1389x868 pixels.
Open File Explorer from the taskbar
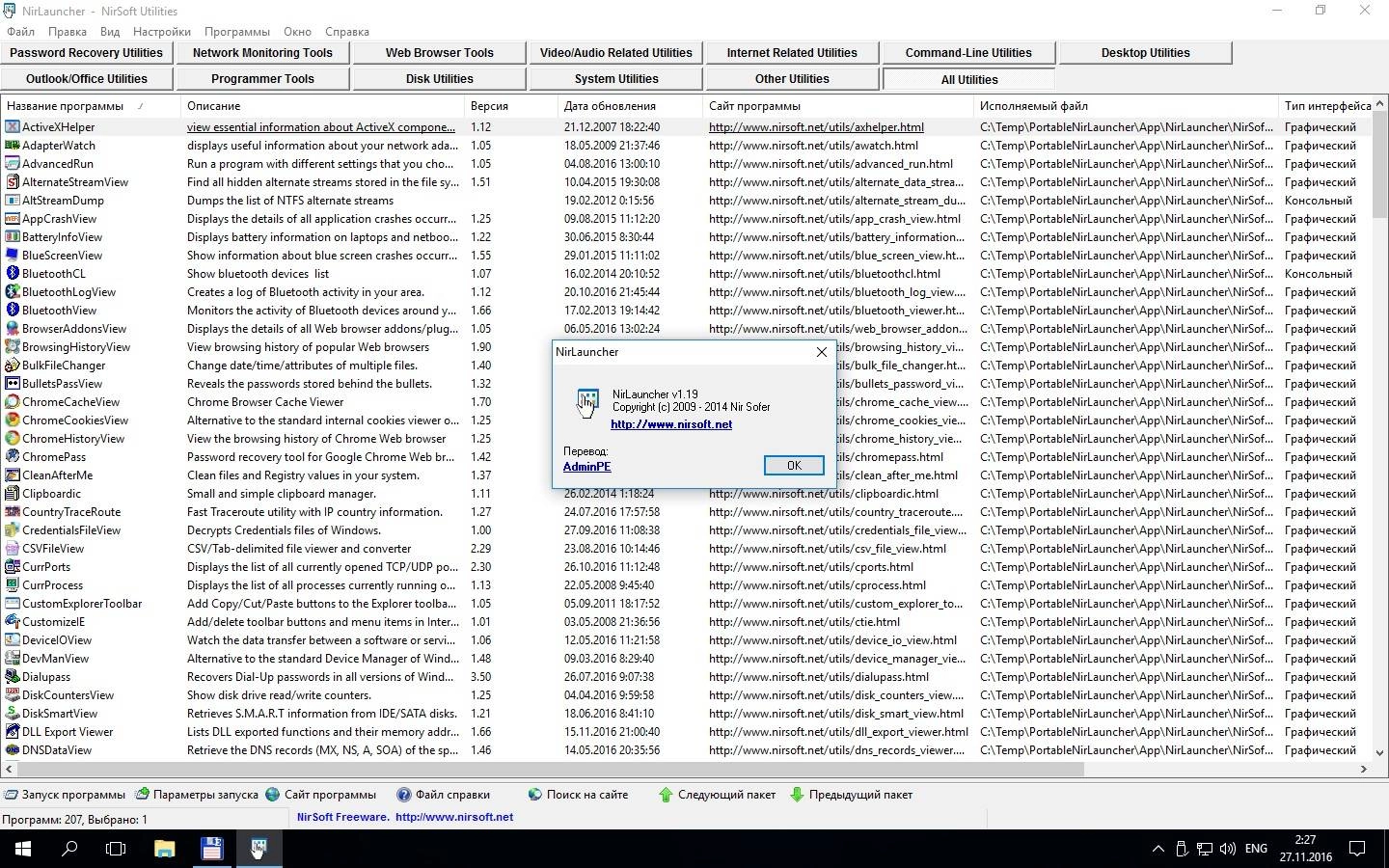(165, 849)
